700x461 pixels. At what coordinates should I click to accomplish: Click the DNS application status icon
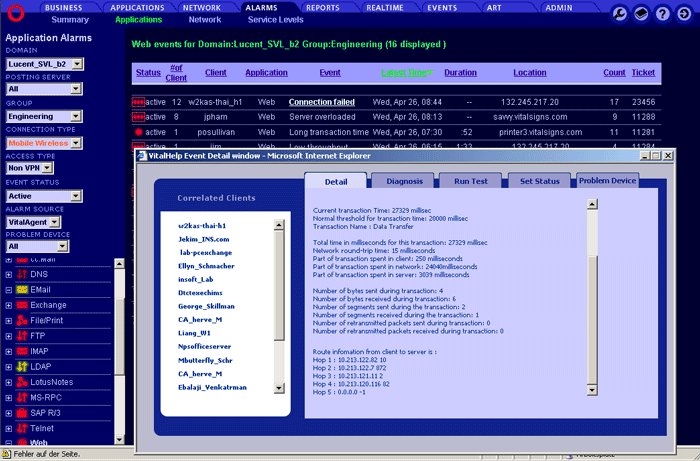[x=22, y=274]
